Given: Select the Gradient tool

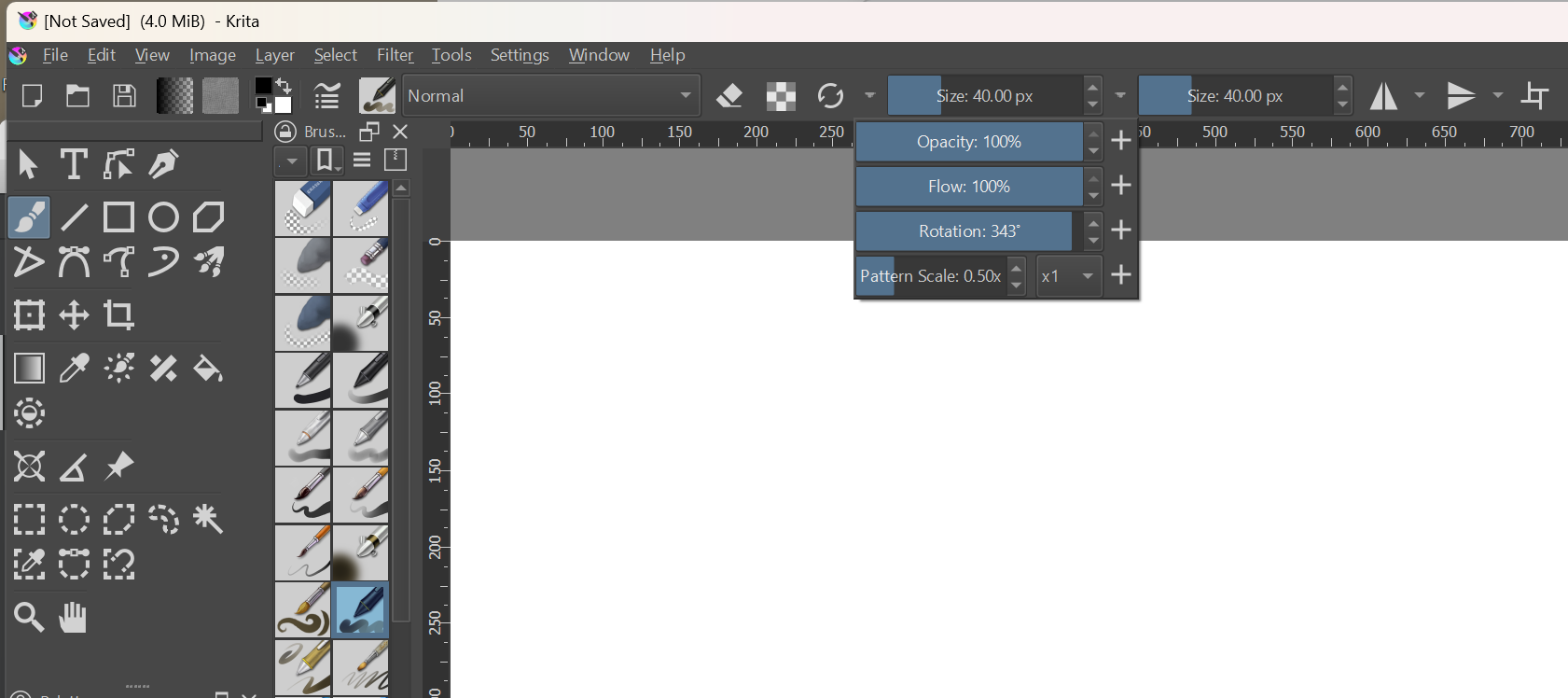Looking at the screenshot, I should [x=29, y=369].
